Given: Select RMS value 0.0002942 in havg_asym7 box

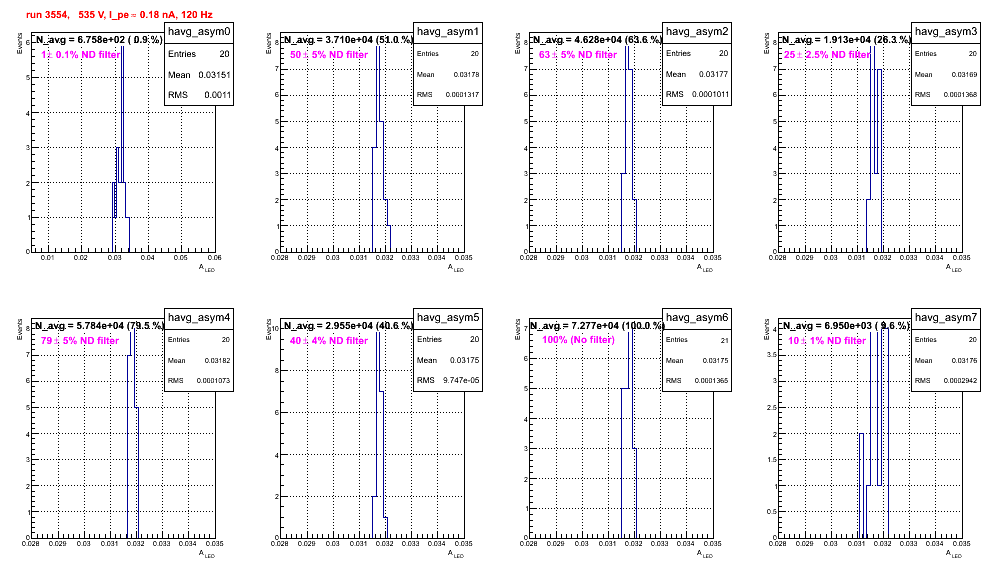Looking at the screenshot, I should [x=960, y=381].
